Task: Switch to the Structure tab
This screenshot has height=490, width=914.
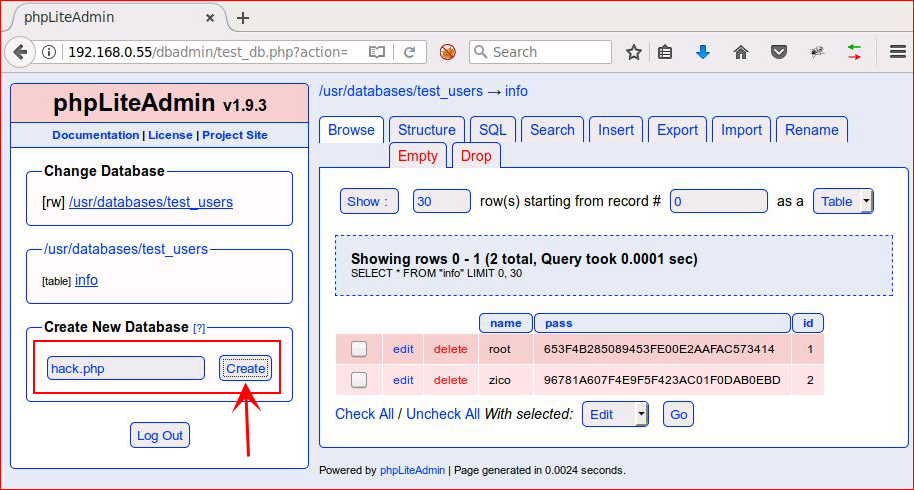Action: (x=427, y=130)
